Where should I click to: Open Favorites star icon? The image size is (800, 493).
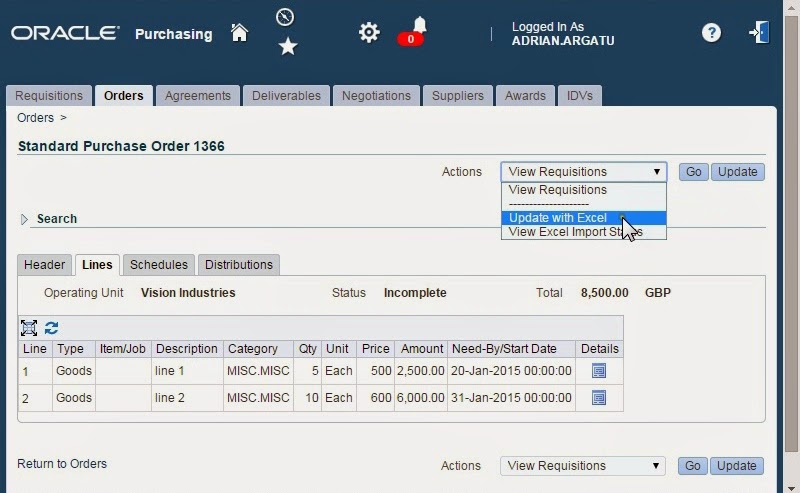coord(288,46)
